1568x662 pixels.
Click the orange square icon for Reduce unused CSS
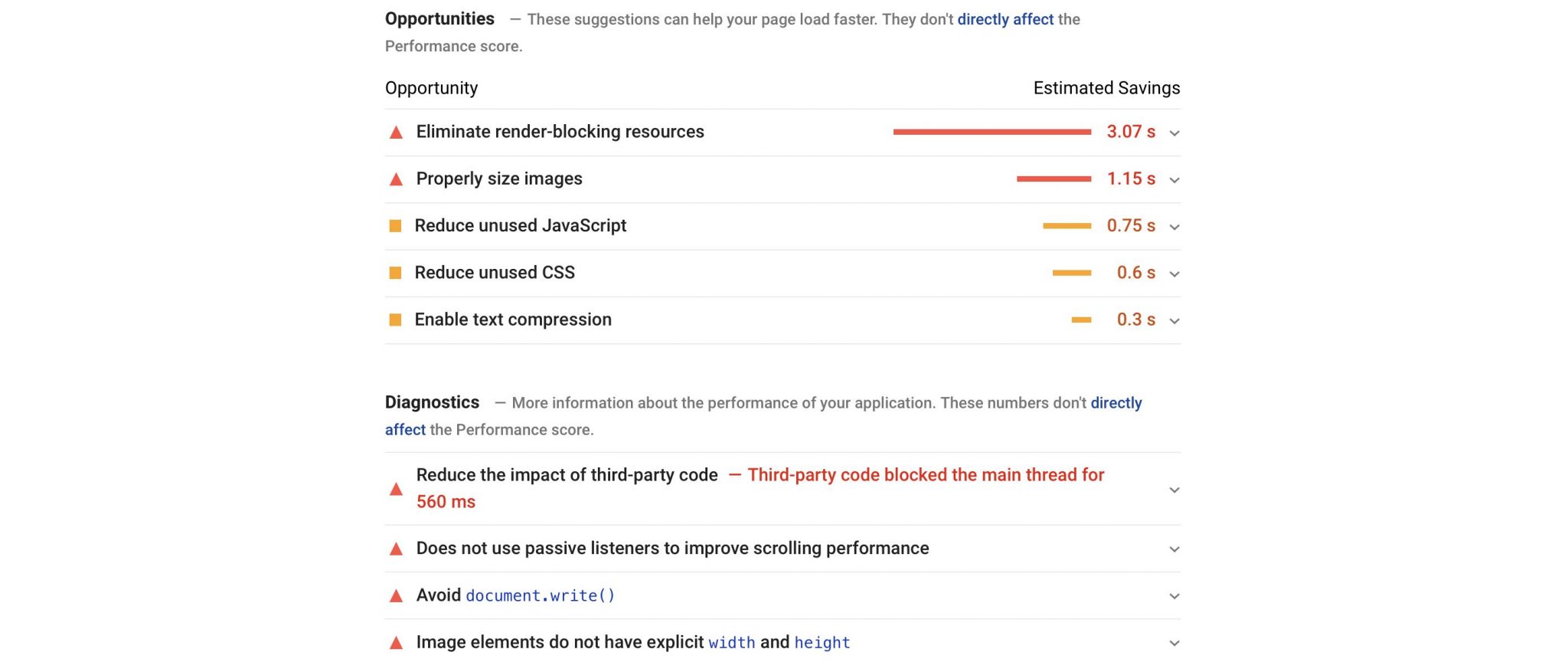pyautogui.click(x=395, y=273)
